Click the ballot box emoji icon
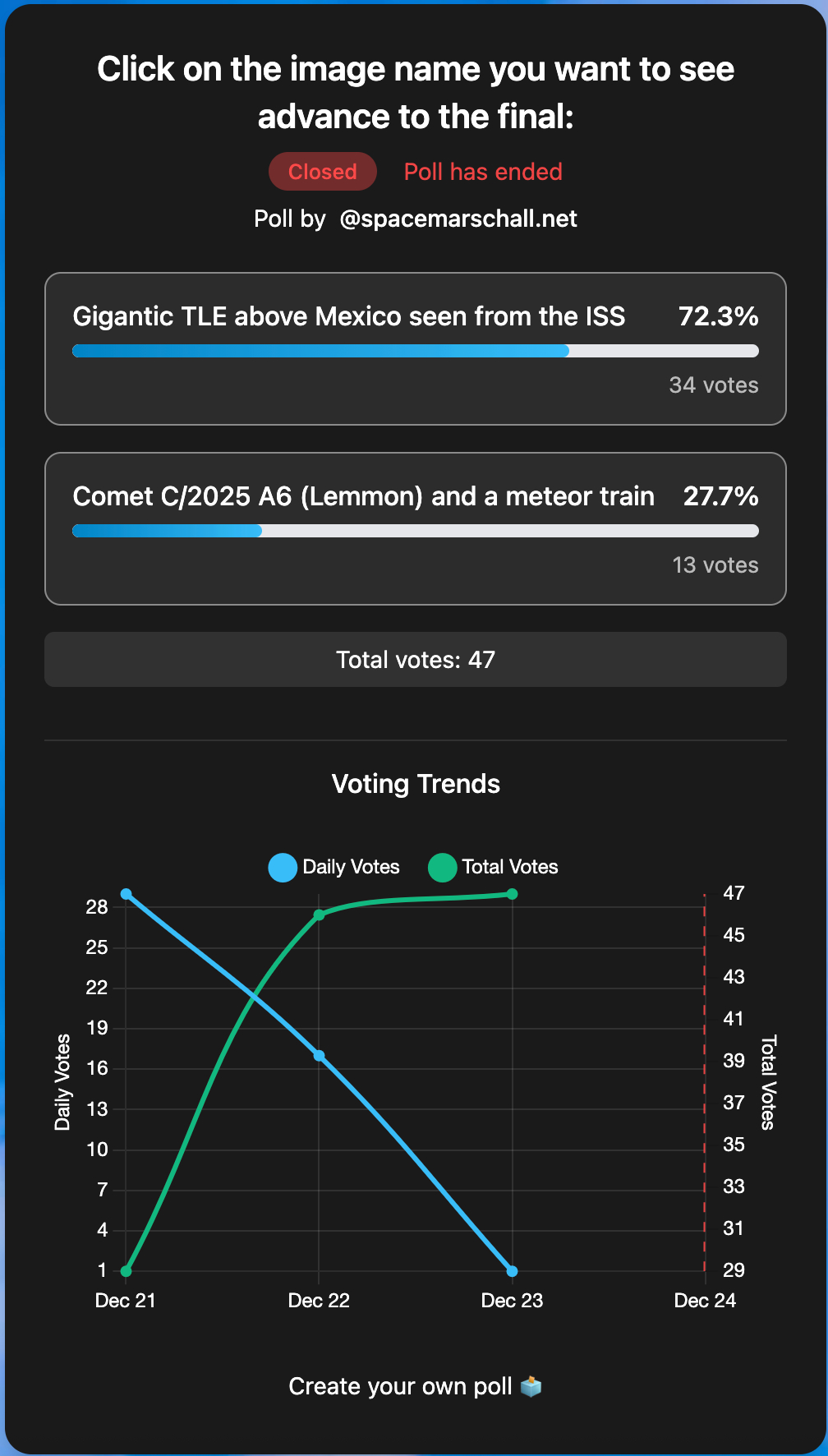Screen dimensions: 828x1456 coord(531,1386)
